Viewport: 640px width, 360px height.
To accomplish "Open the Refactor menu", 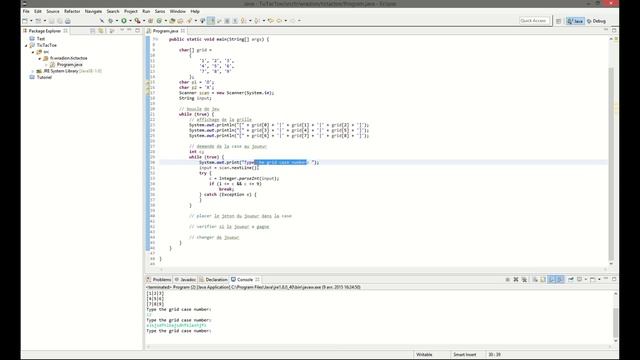I will [x=72, y=11].
